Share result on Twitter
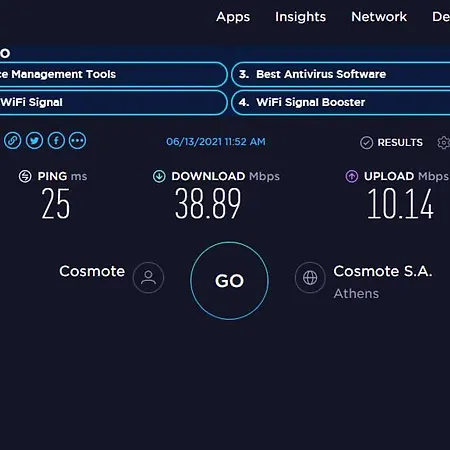Image resolution: width=450 pixels, height=450 pixels. click(34, 141)
